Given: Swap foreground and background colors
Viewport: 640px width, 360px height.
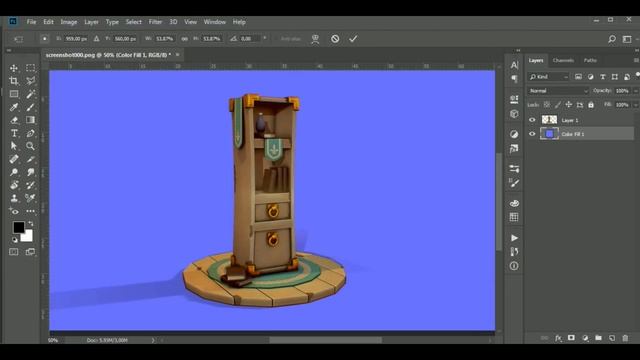Looking at the screenshot, I should pyautogui.click(x=31, y=224).
